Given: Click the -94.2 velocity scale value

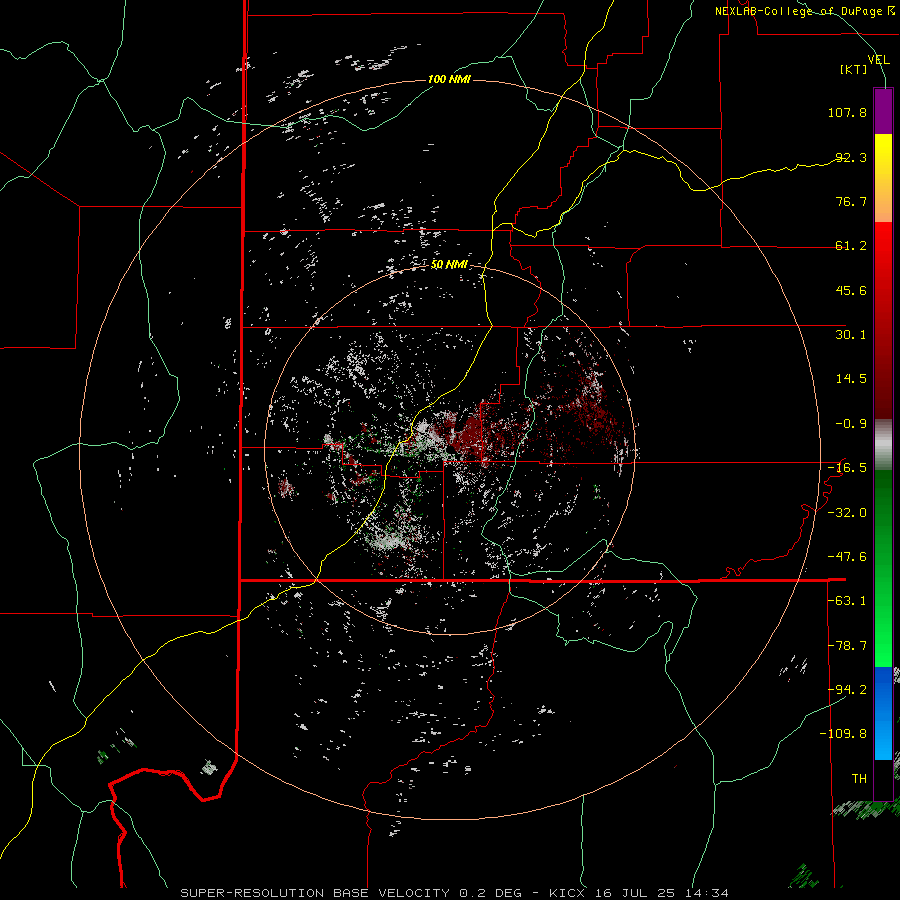Looking at the screenshot, I should tap(847, 690).
